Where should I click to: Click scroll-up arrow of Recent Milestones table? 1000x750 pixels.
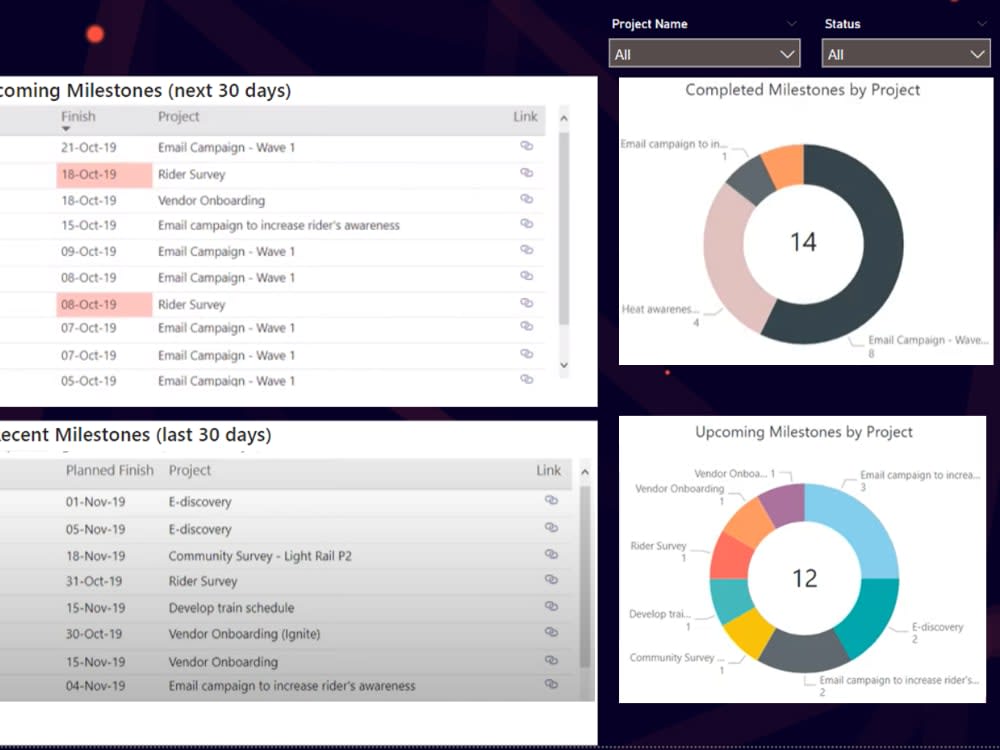[585, 472]
